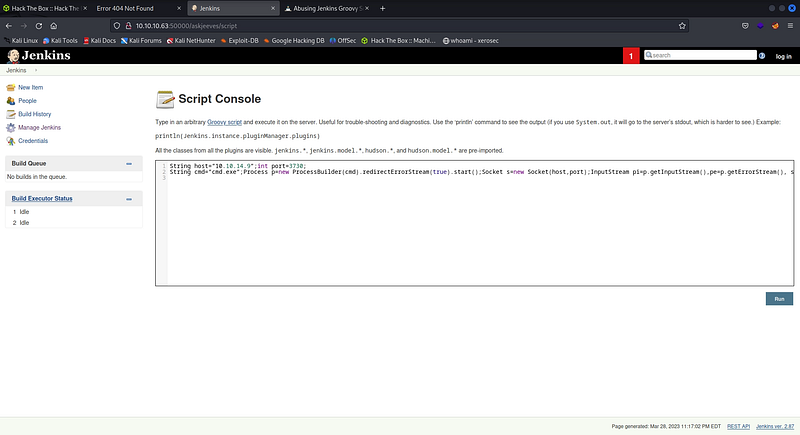Click executor 1 Idle row

(73, 212)
